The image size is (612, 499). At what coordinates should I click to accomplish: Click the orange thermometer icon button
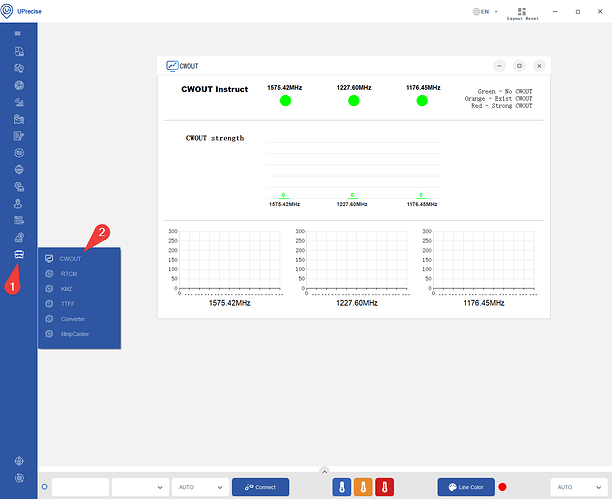tap(364, 487)
